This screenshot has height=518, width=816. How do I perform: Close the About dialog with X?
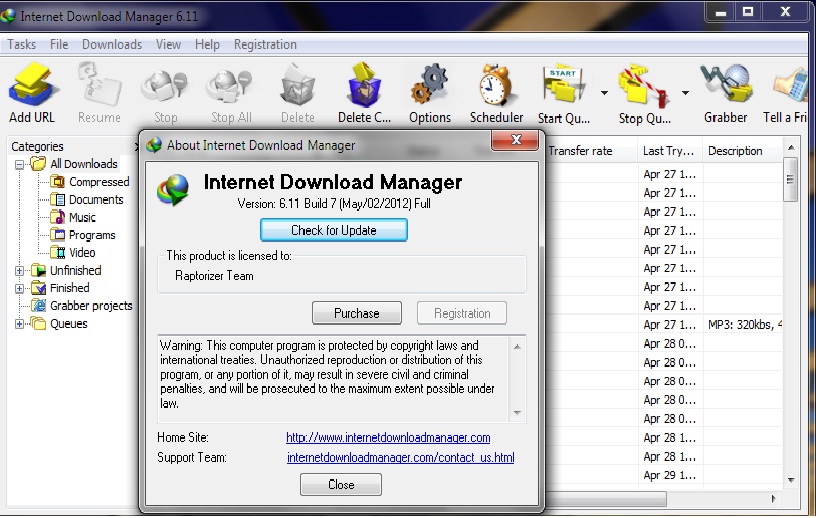pos(515,140)
